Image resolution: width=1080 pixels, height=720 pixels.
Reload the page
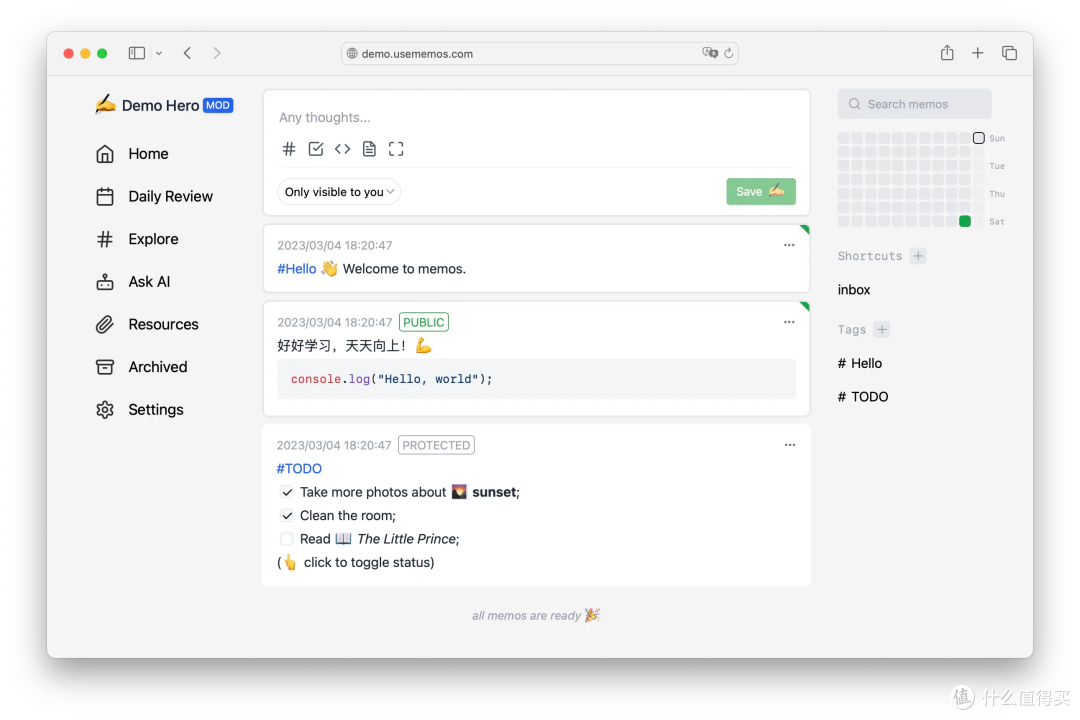click(x=729, y=53)
